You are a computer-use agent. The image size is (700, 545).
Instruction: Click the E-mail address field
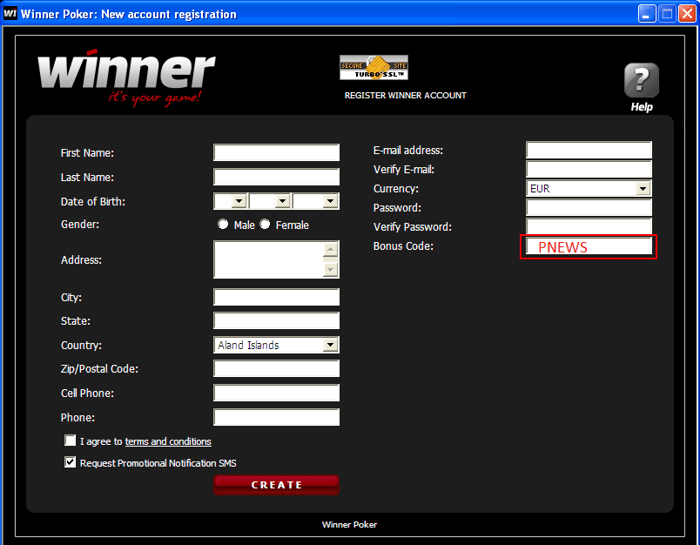pos(589,150)
